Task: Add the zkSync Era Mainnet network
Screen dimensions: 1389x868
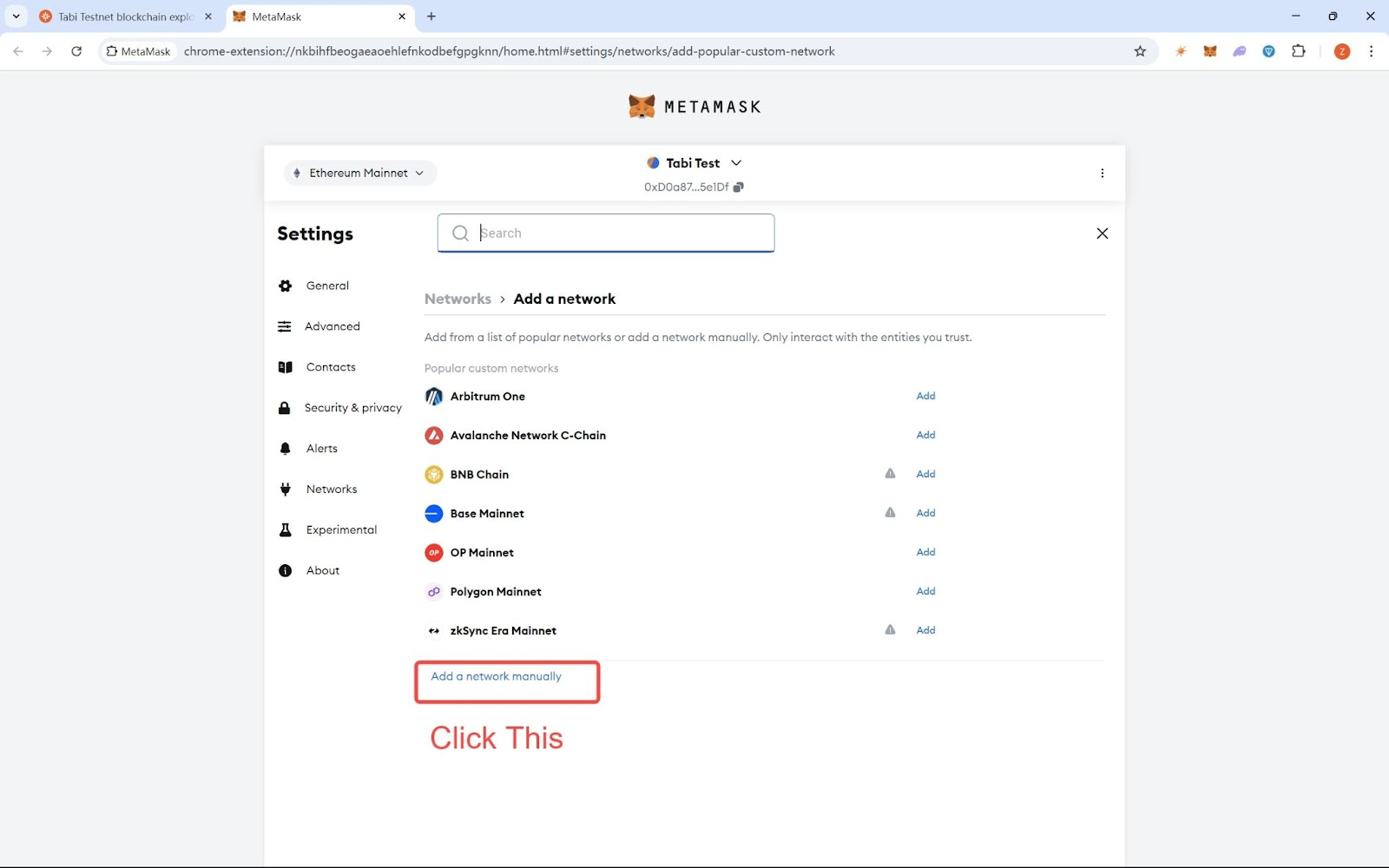Action: [x=925, y=630]
